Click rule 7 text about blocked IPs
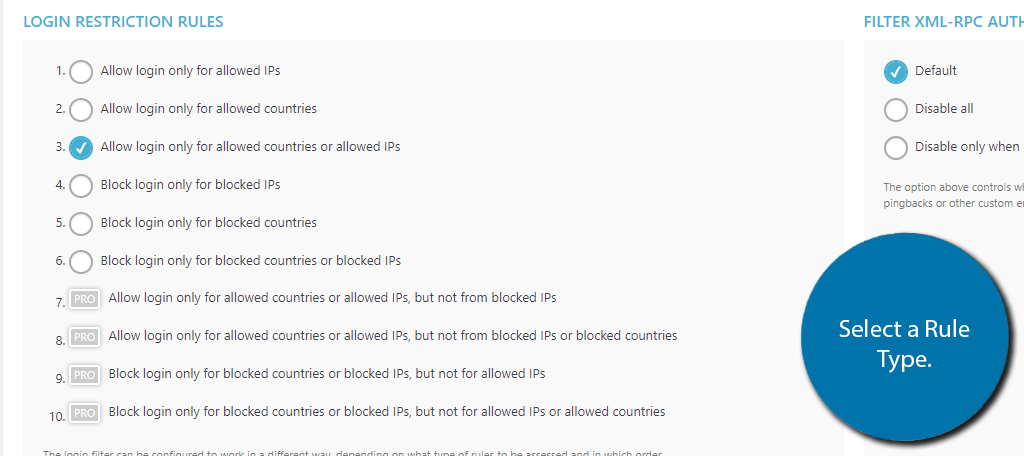This screenshot has width=1024, height=456. pyautogui.click(x=332, y=298)
